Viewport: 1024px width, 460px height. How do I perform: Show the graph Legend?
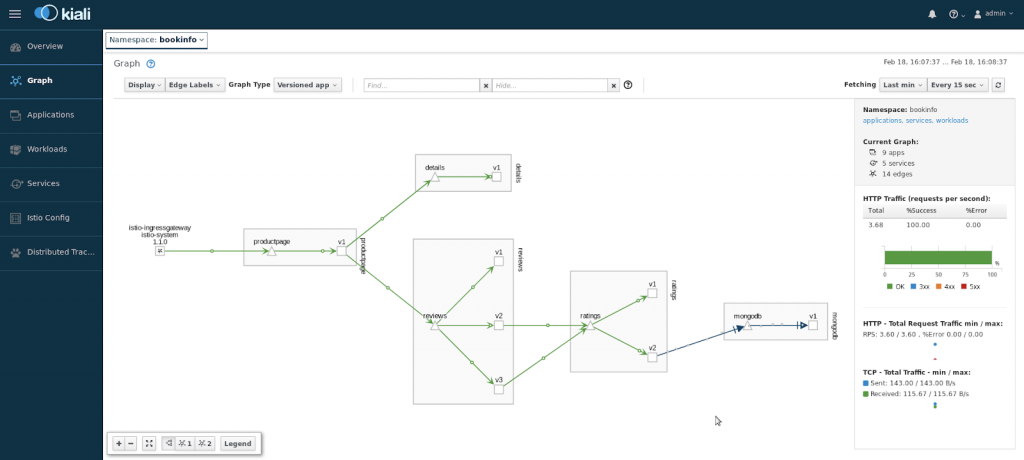point(238,443)
